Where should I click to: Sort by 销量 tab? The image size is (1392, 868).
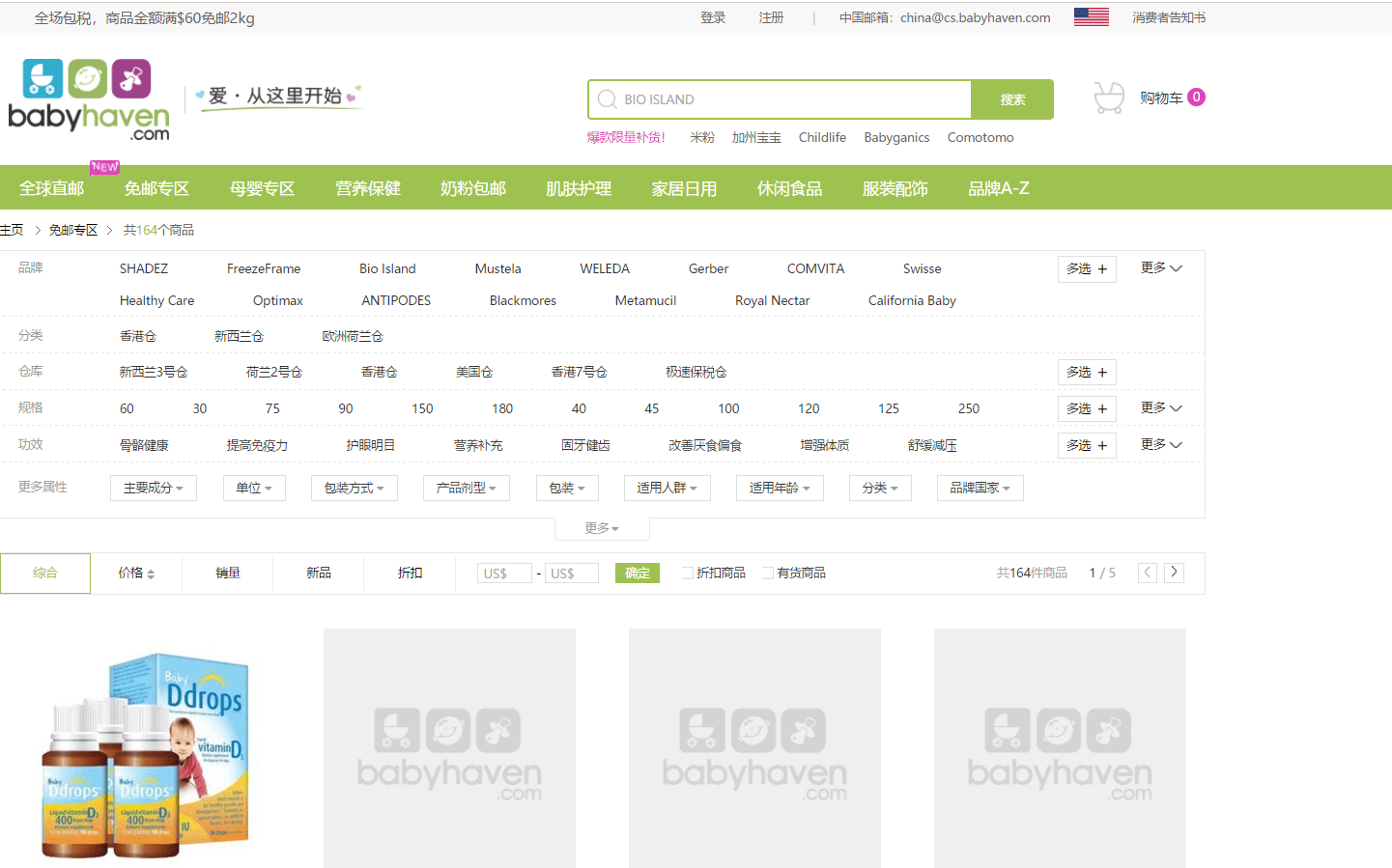(x=228, y=573)
